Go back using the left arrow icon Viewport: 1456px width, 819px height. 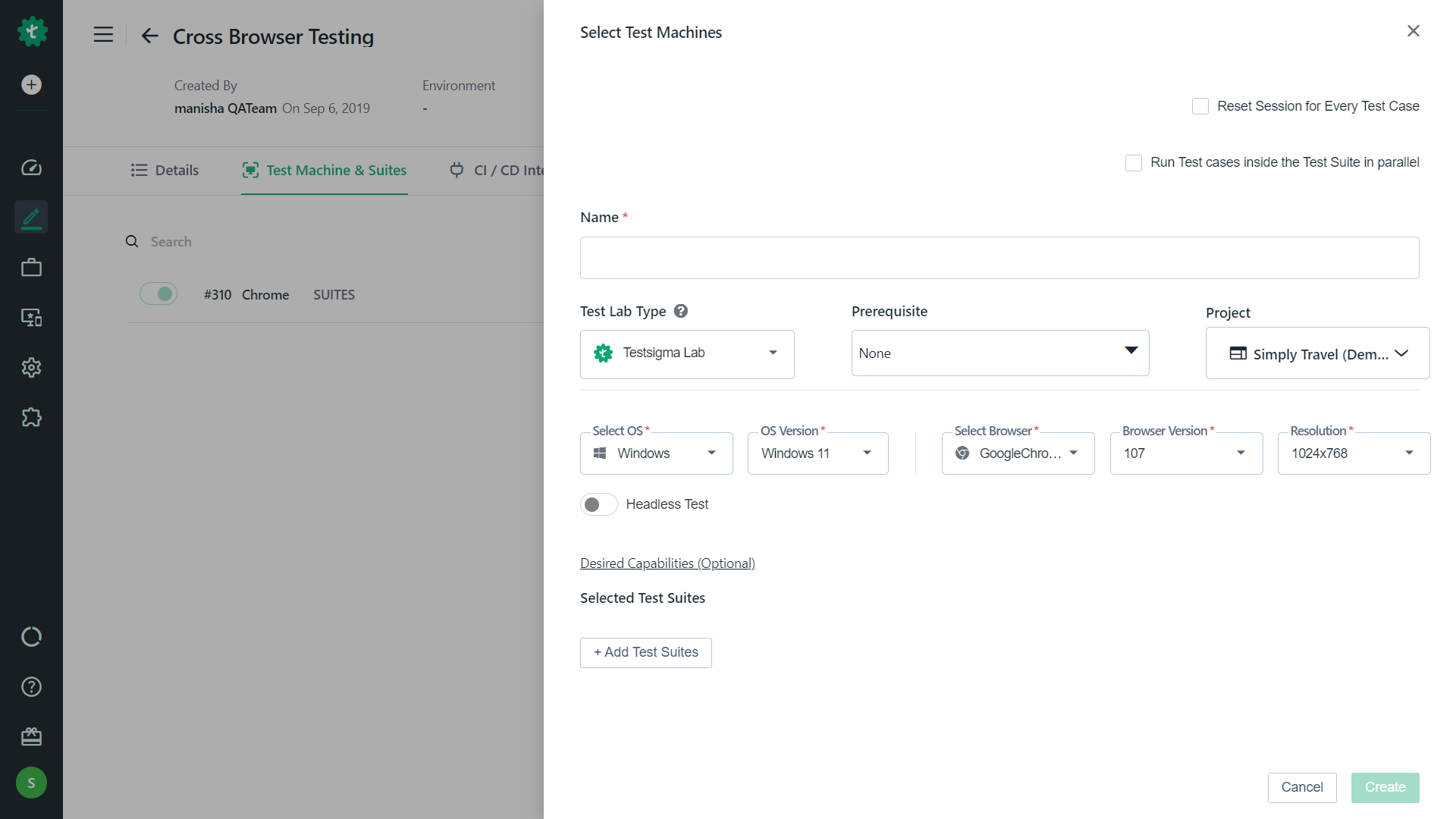coord(149,36)
